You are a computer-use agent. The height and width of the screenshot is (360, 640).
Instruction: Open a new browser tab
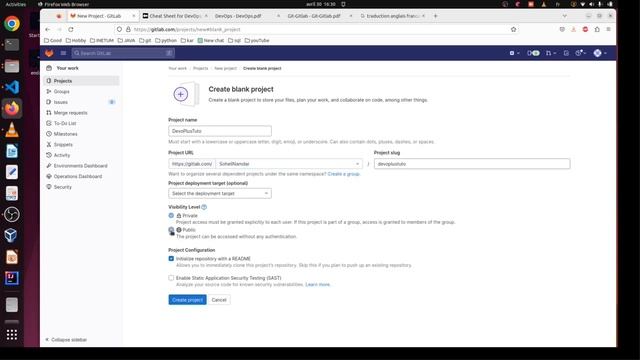tap(436, 16)
